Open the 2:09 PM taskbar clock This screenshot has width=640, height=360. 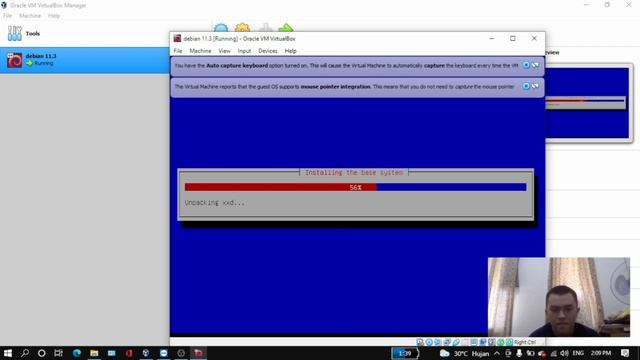601,353
